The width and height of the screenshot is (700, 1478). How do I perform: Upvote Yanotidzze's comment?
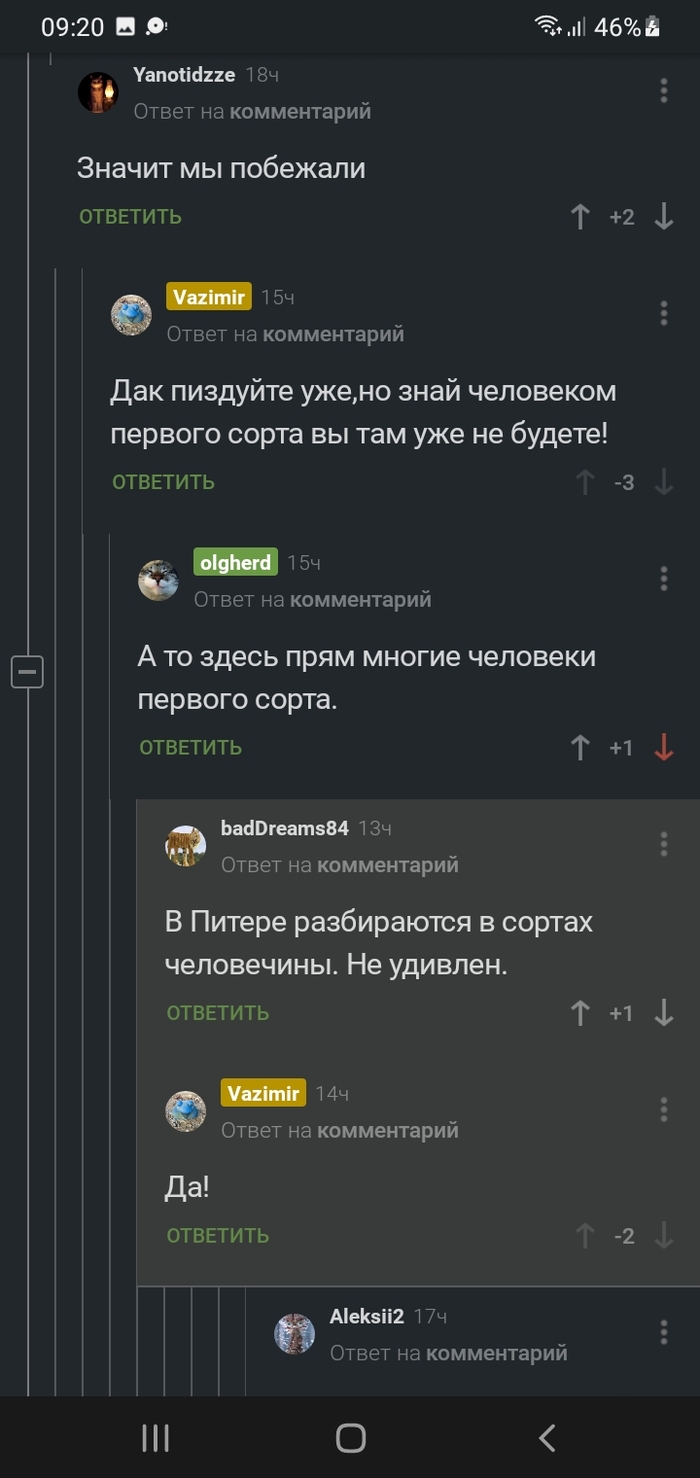580,217
